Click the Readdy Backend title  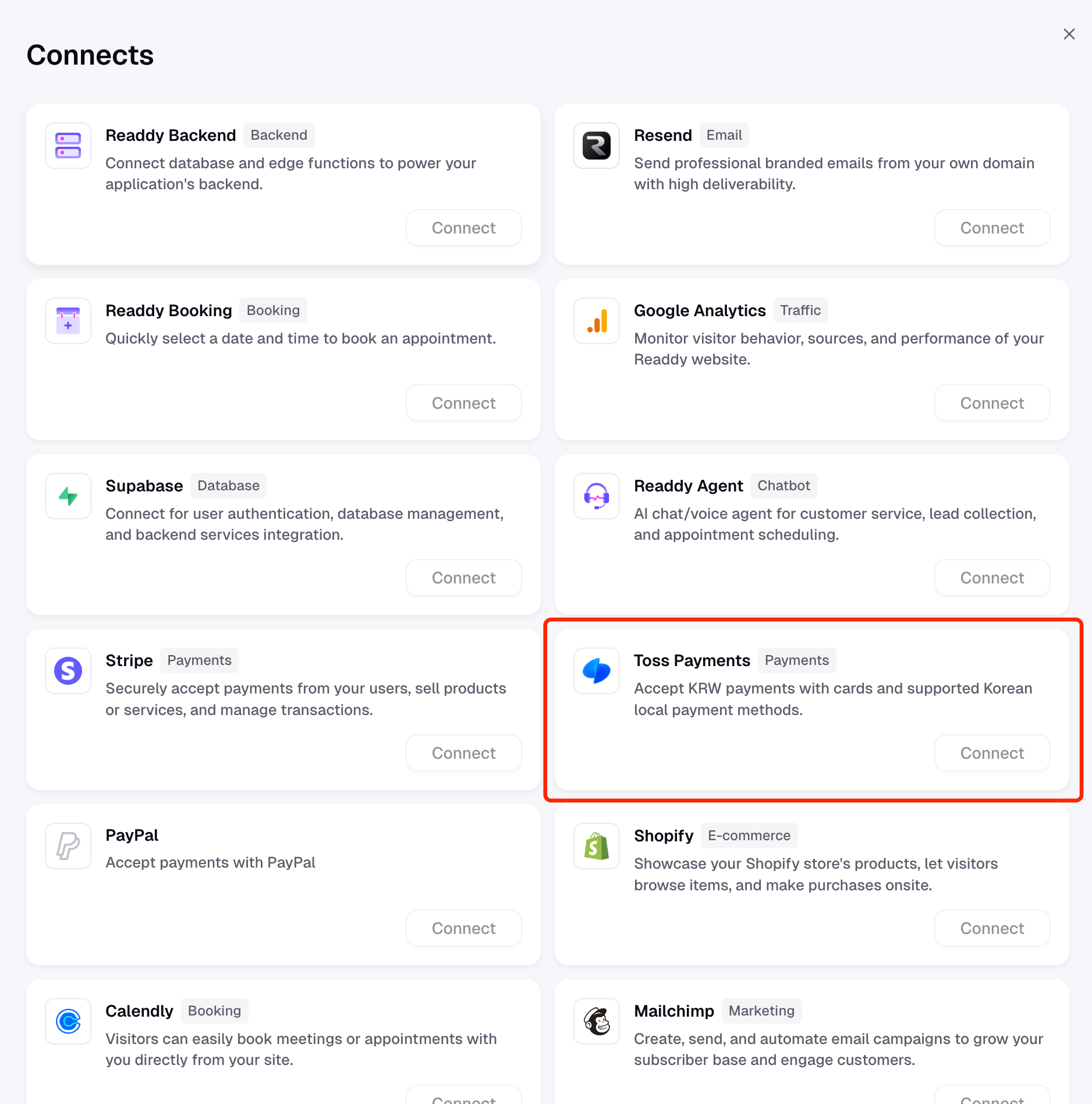pyautogui.click(x=171, y=135)
